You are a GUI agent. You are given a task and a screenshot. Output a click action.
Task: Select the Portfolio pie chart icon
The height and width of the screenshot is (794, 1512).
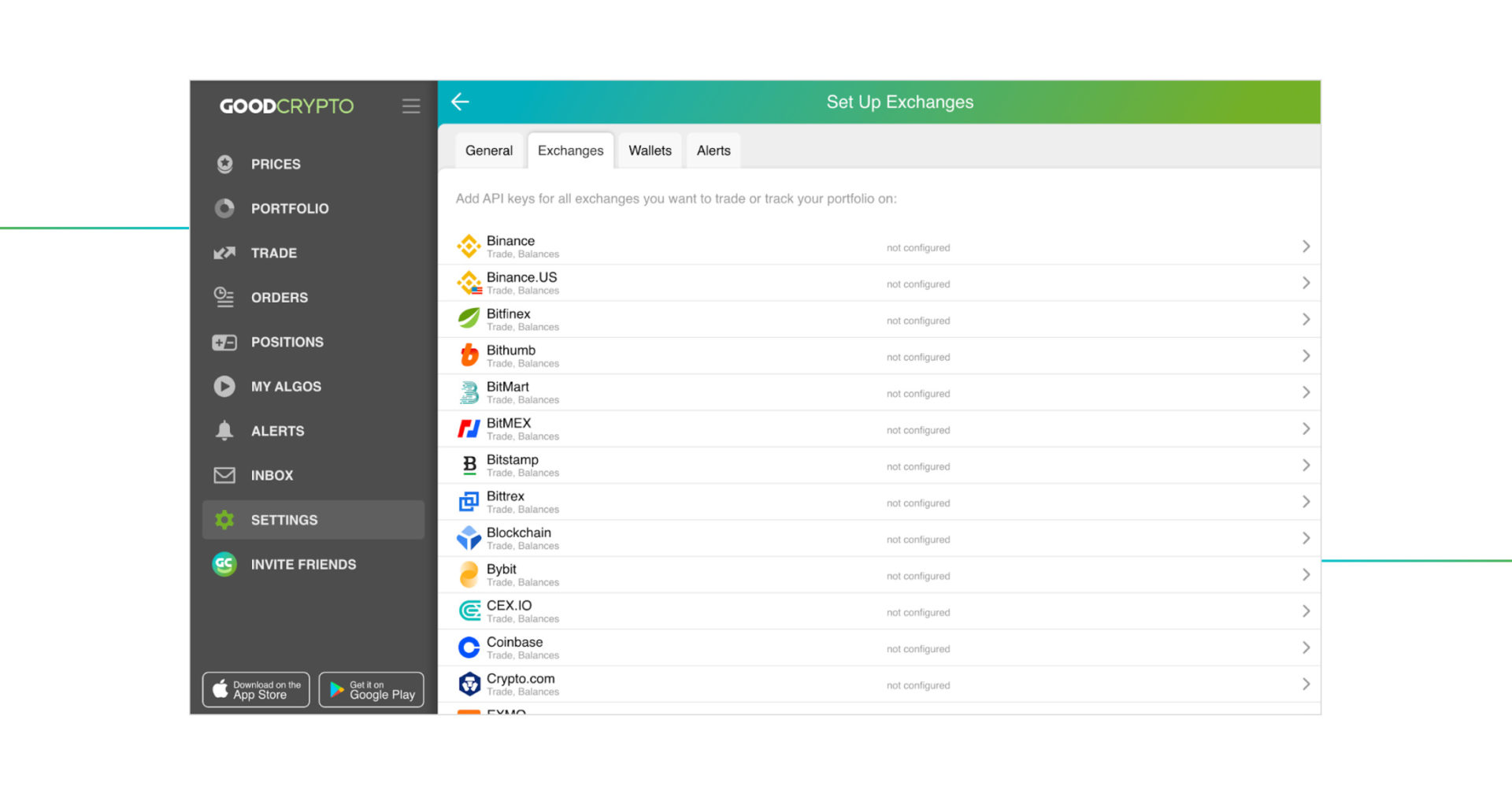coord(224,208)
